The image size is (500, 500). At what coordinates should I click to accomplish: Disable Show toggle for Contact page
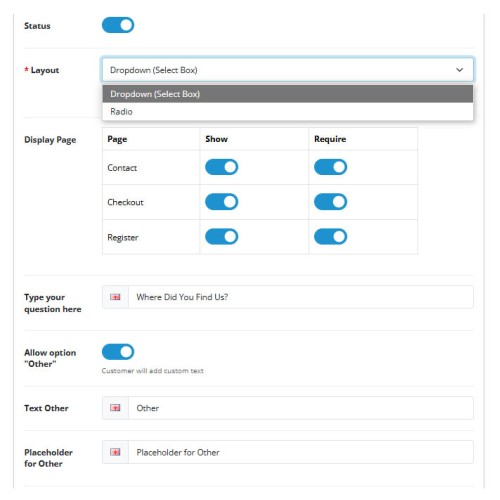point(221,167)
